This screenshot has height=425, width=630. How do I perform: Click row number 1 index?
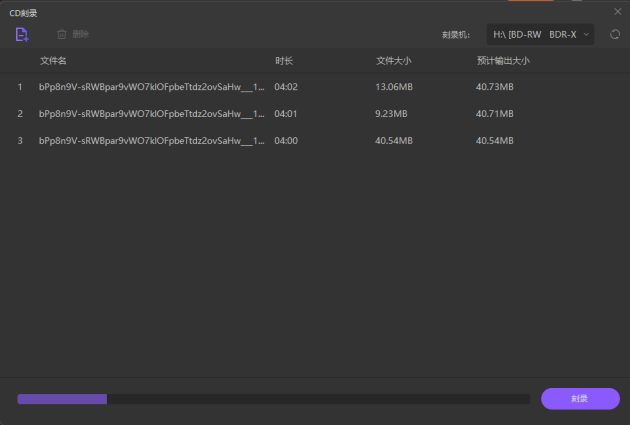click(x=20, y=87)
